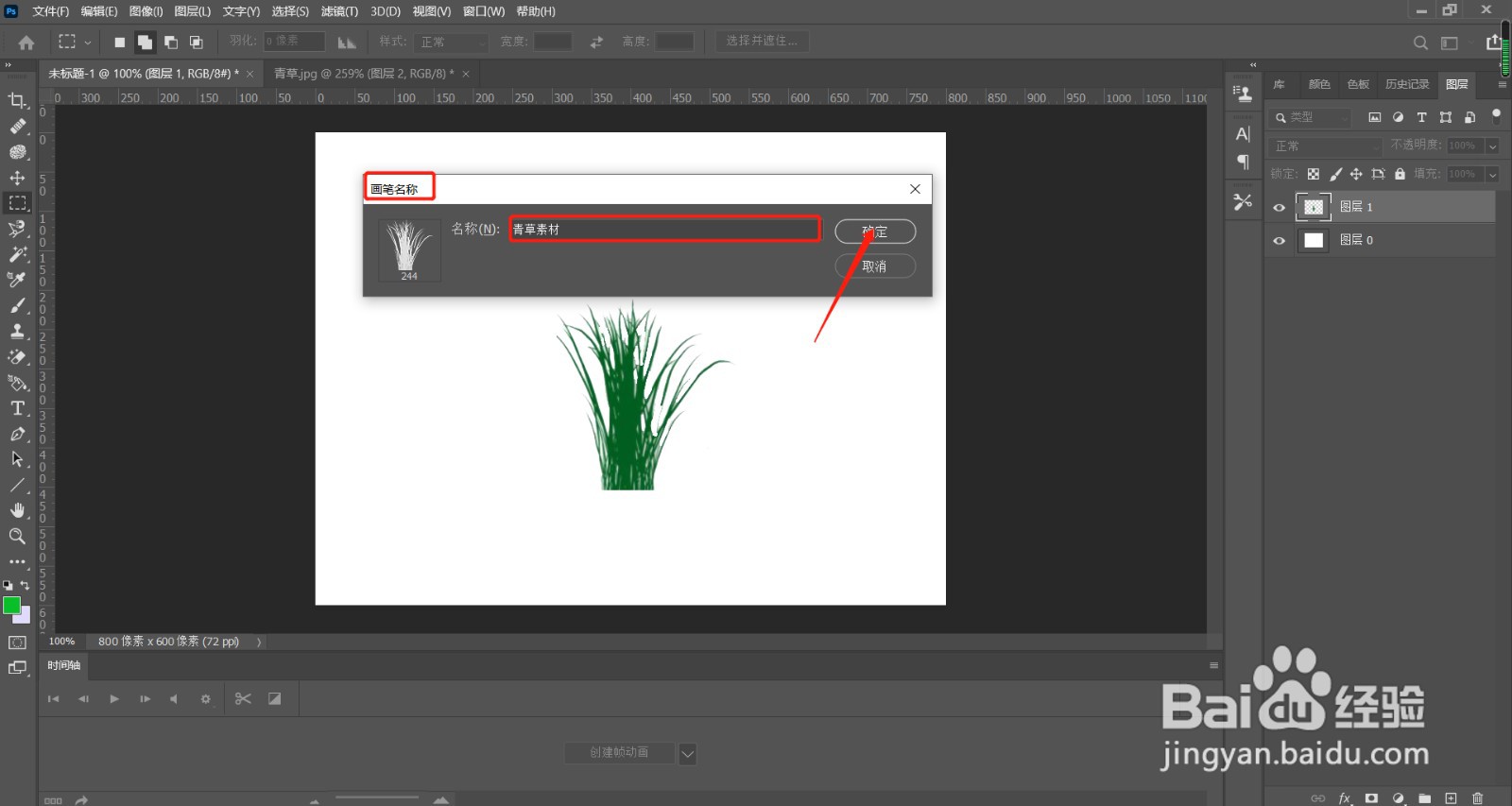Image resolution: width=1512 pixels, height=806 pixels.
Task: Confirm brush name with 确定 button
Action: click(875, 232)
